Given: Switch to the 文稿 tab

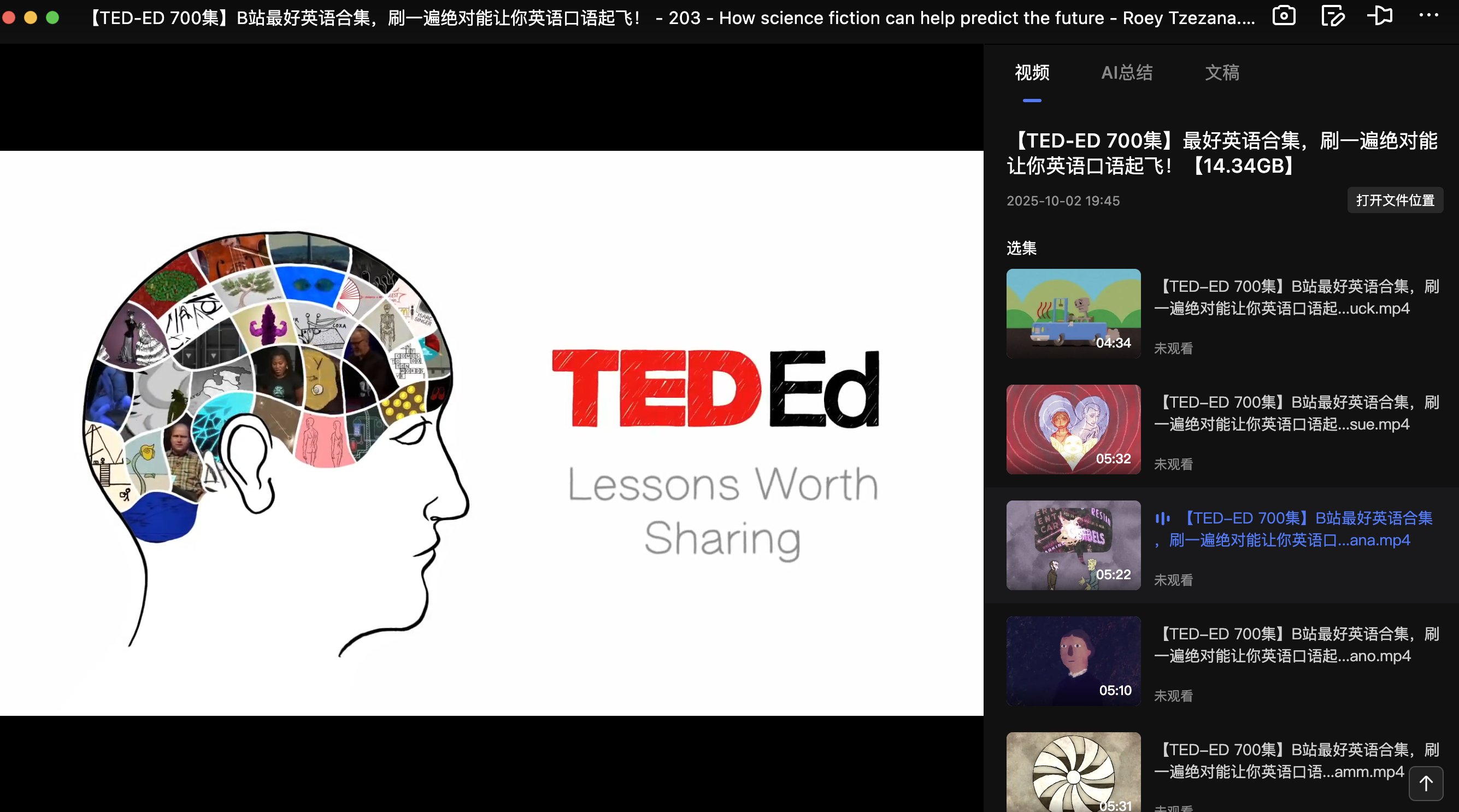Looking at the screenshot, I should [x=1222, y=73].
